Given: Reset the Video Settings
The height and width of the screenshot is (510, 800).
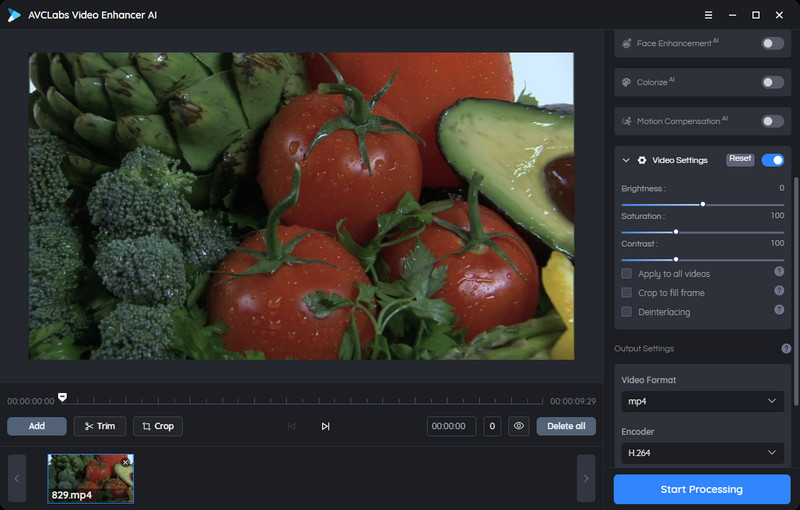Looking at the screenshot, I should (740, 159).
